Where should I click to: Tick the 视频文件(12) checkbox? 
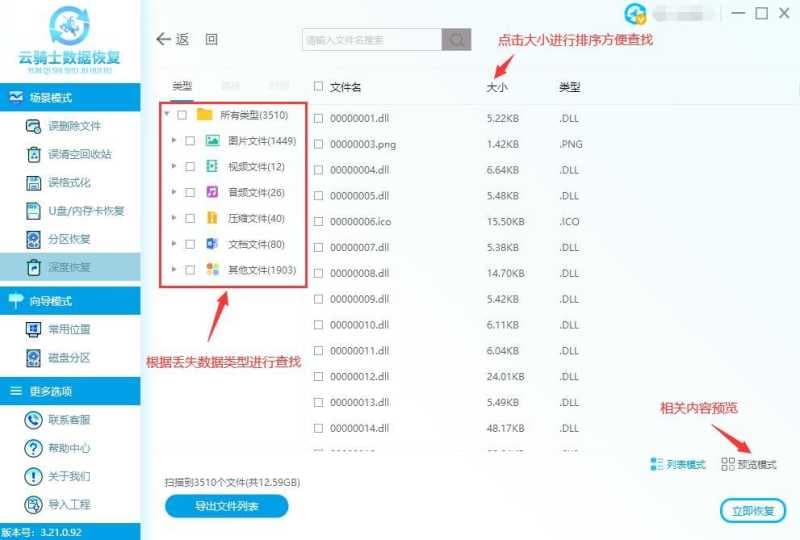coord(190,166)
